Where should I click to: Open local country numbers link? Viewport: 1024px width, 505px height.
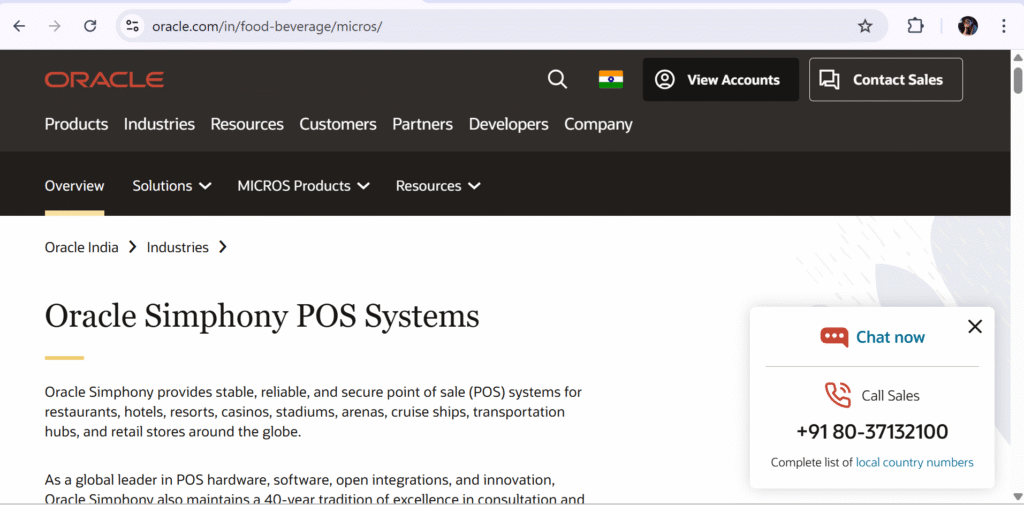(x=914, y=463)
